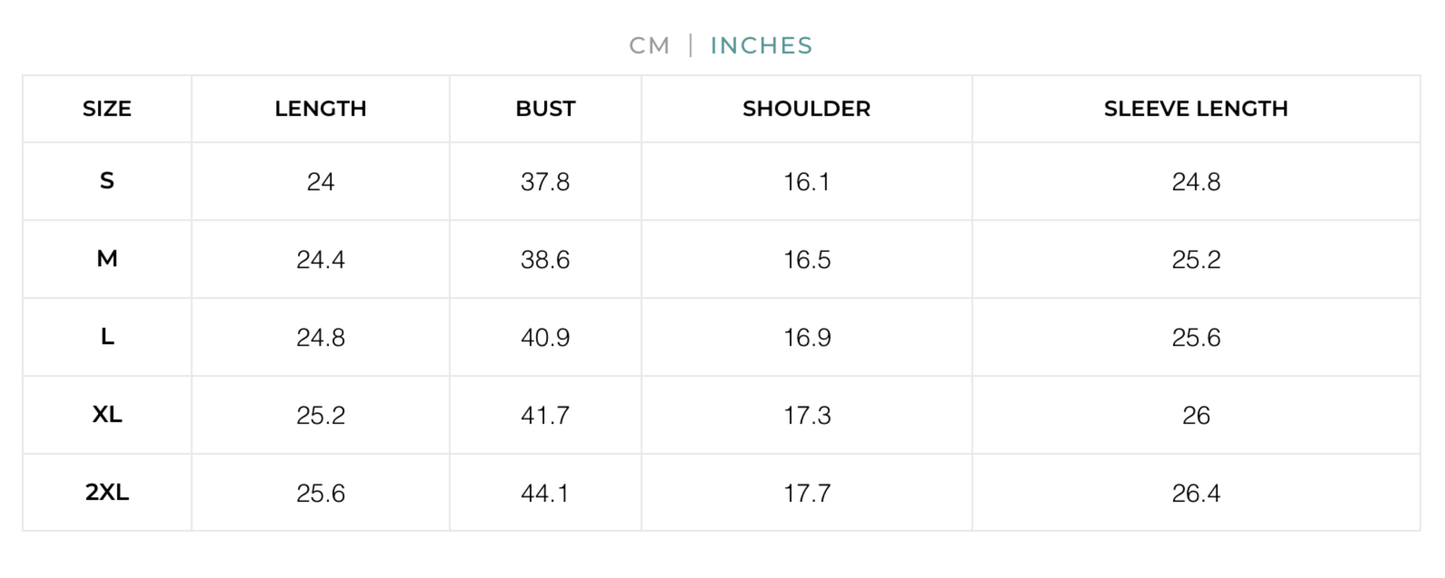Select the M size row label
Screen dimensions: 1445x578
click(x=107, y=260)
